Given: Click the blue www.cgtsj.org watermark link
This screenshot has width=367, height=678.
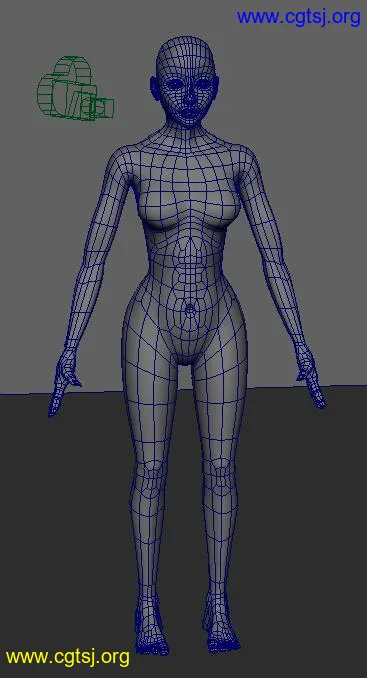Looking at the screenshot, I should tap(298, 17).
